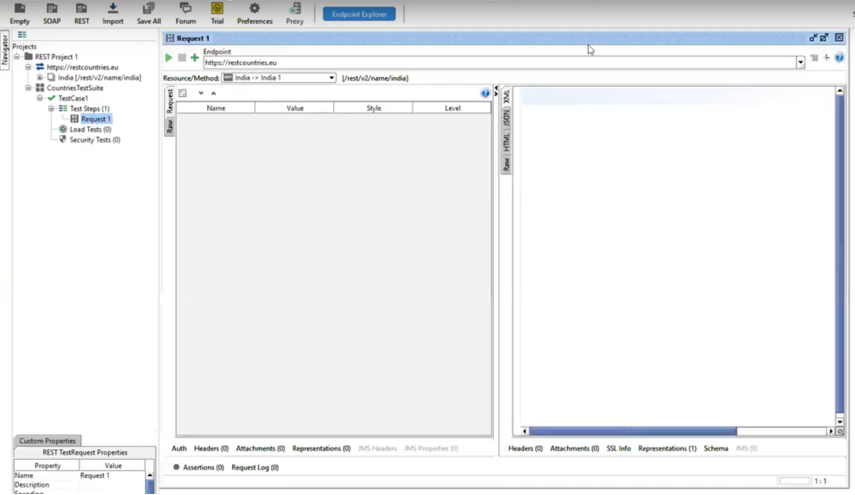Open the Proxy settings icon
855x495 pixels.
click(294, 13)
